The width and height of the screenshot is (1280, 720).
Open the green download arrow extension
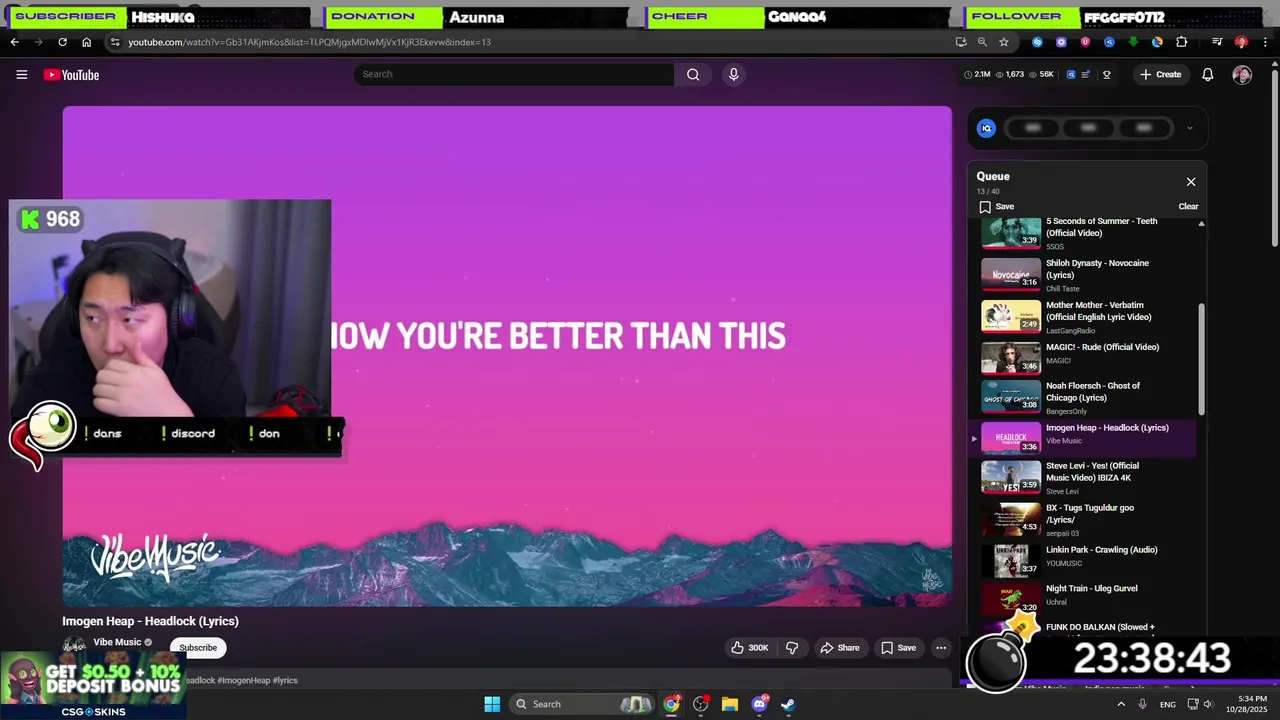[1133, 42]
